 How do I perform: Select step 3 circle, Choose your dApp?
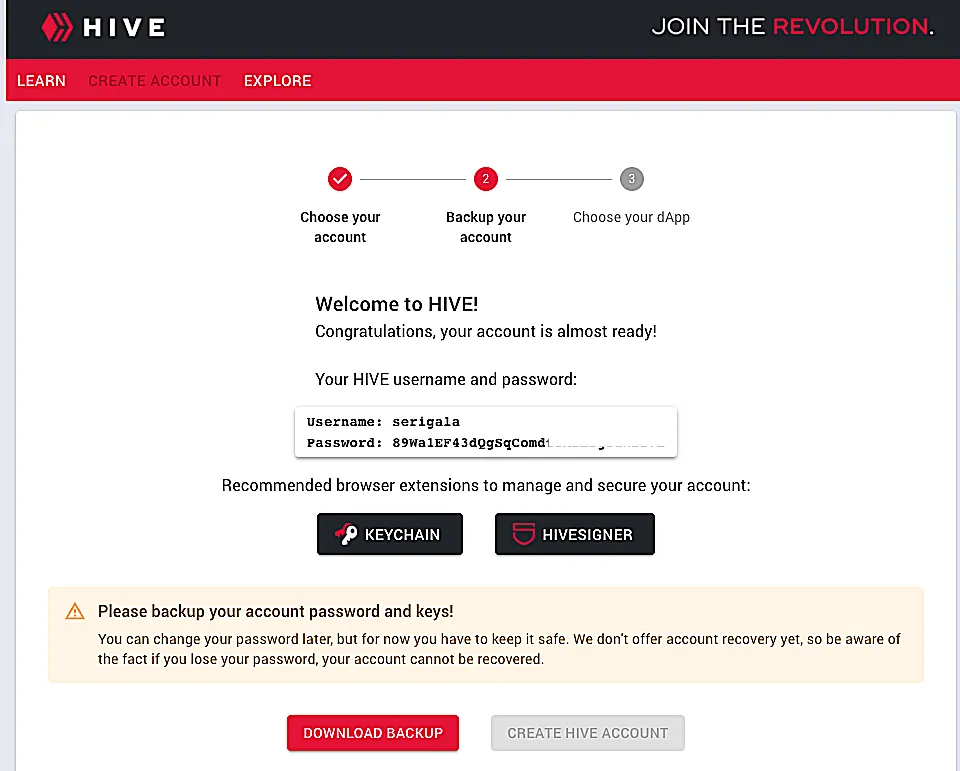click(631, 179)
